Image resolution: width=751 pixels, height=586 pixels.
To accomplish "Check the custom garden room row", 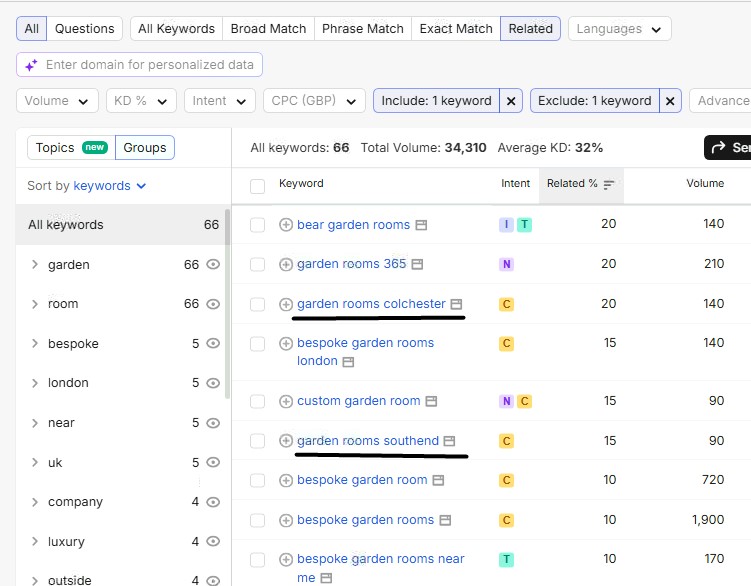I will coord(258,402).
